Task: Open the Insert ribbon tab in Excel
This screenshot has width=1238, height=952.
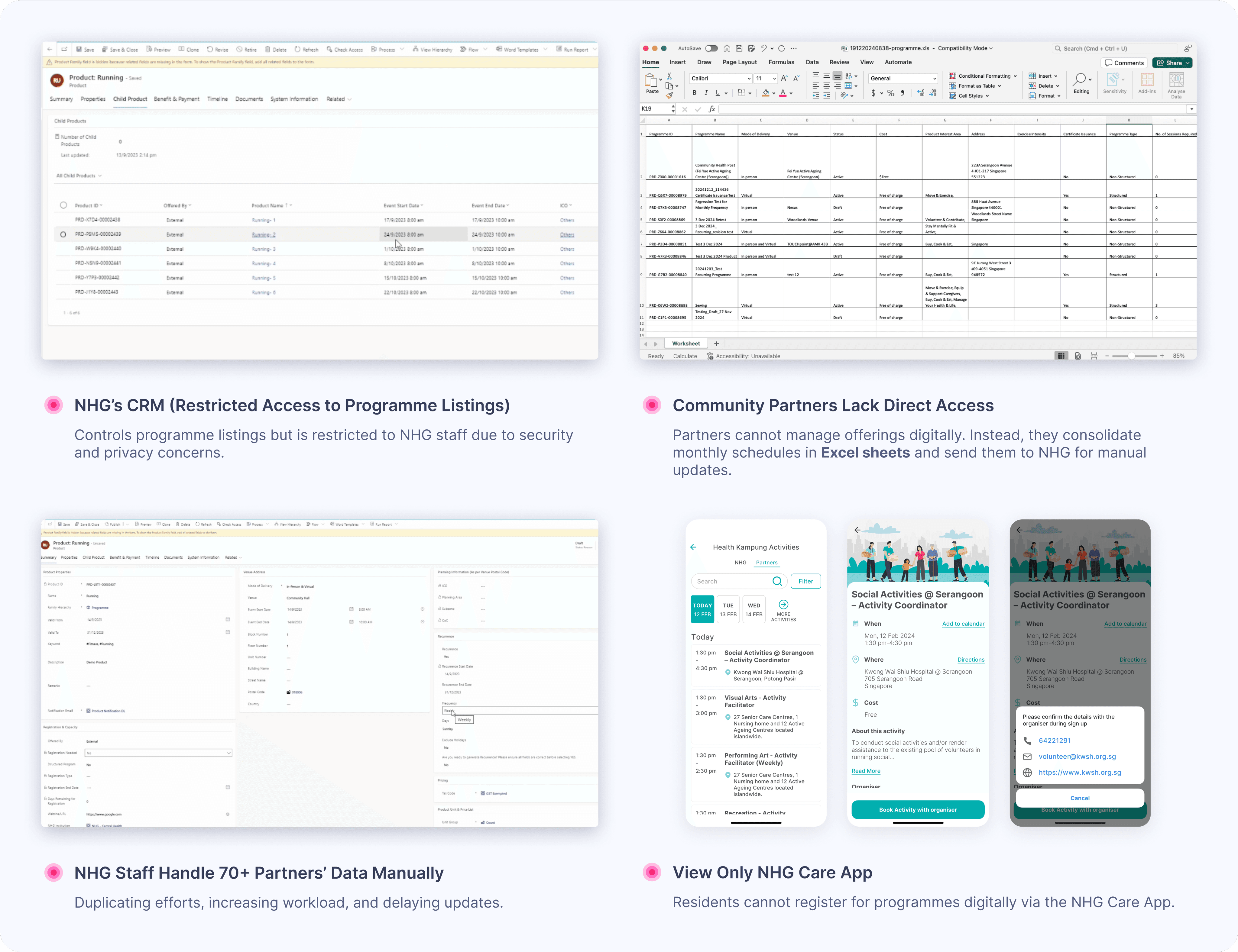Action: pyautogui.click(x=677, y=62)
